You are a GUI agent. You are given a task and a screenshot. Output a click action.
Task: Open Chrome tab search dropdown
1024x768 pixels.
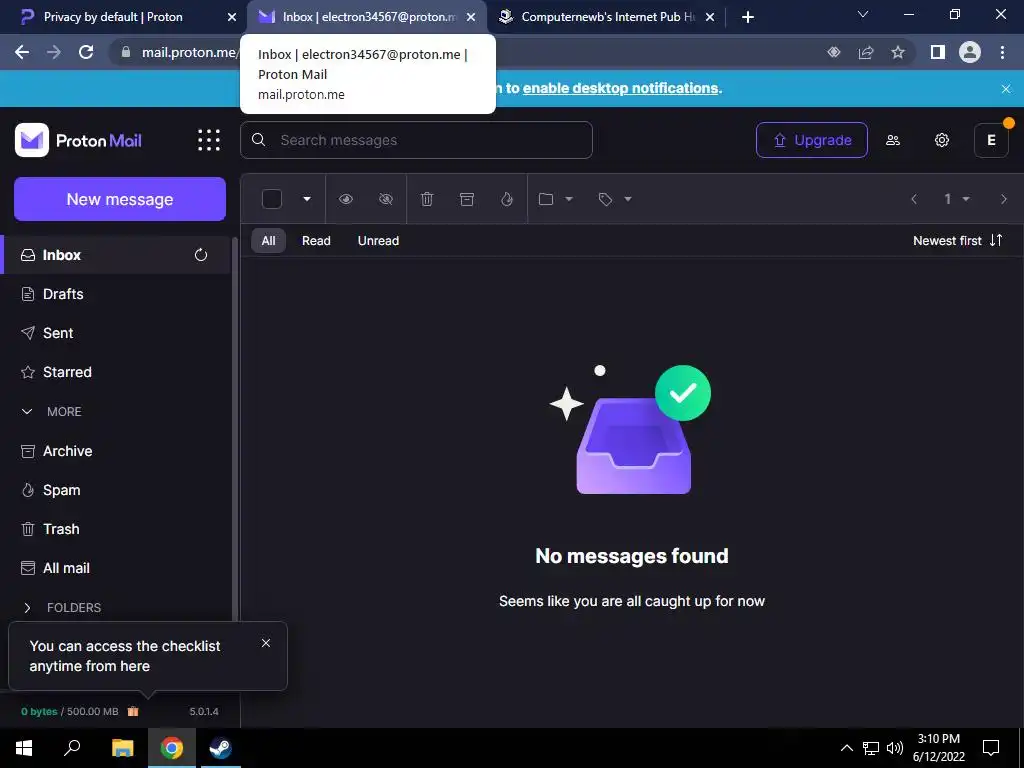[x=863, y=15]
